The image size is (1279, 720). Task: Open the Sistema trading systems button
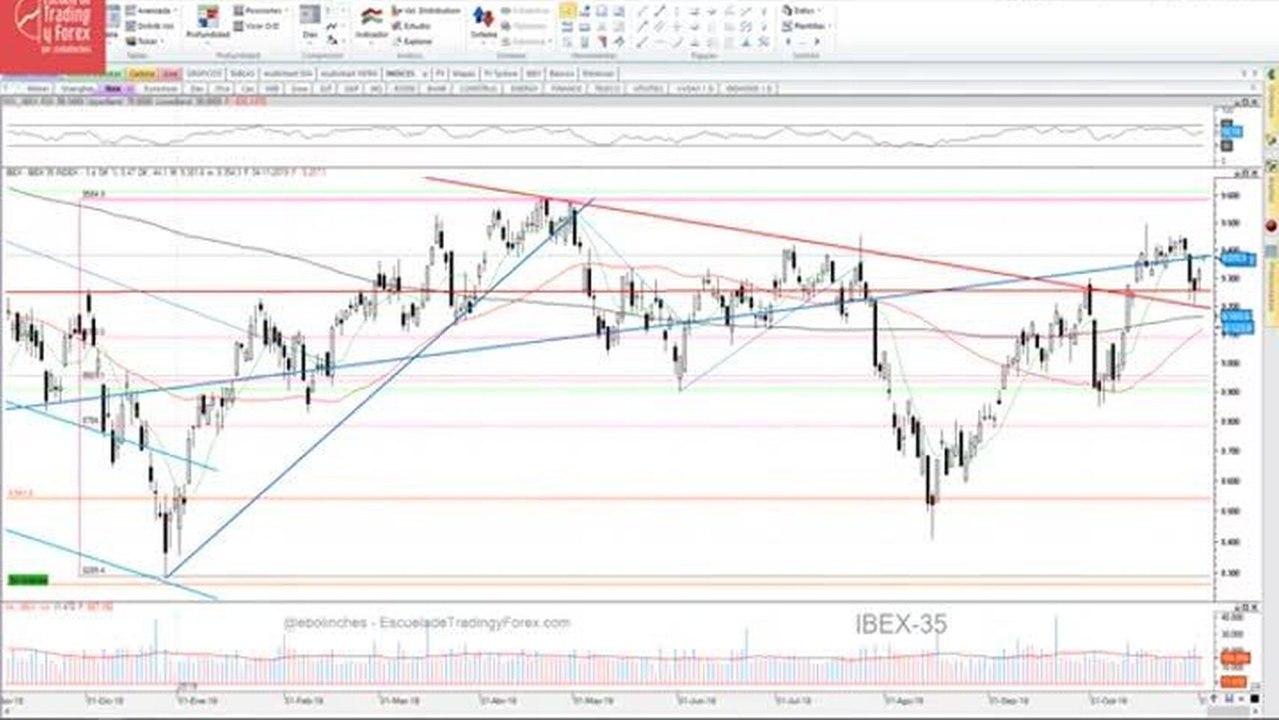point(483,23)
